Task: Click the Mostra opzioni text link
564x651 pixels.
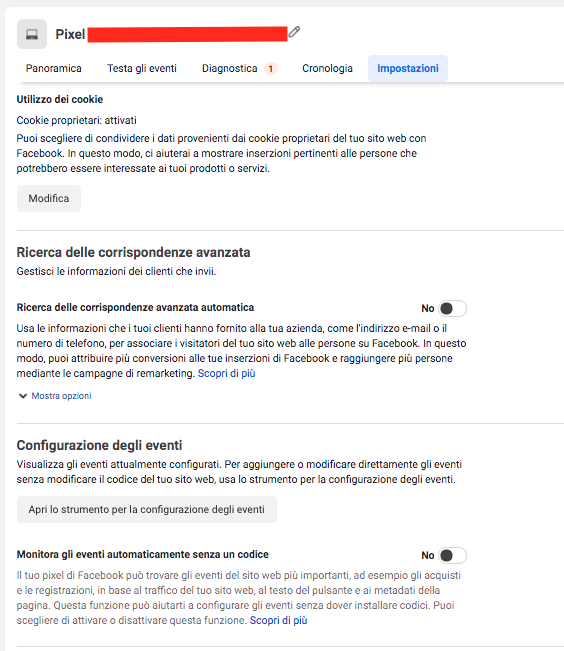Action: coord(61,396)
